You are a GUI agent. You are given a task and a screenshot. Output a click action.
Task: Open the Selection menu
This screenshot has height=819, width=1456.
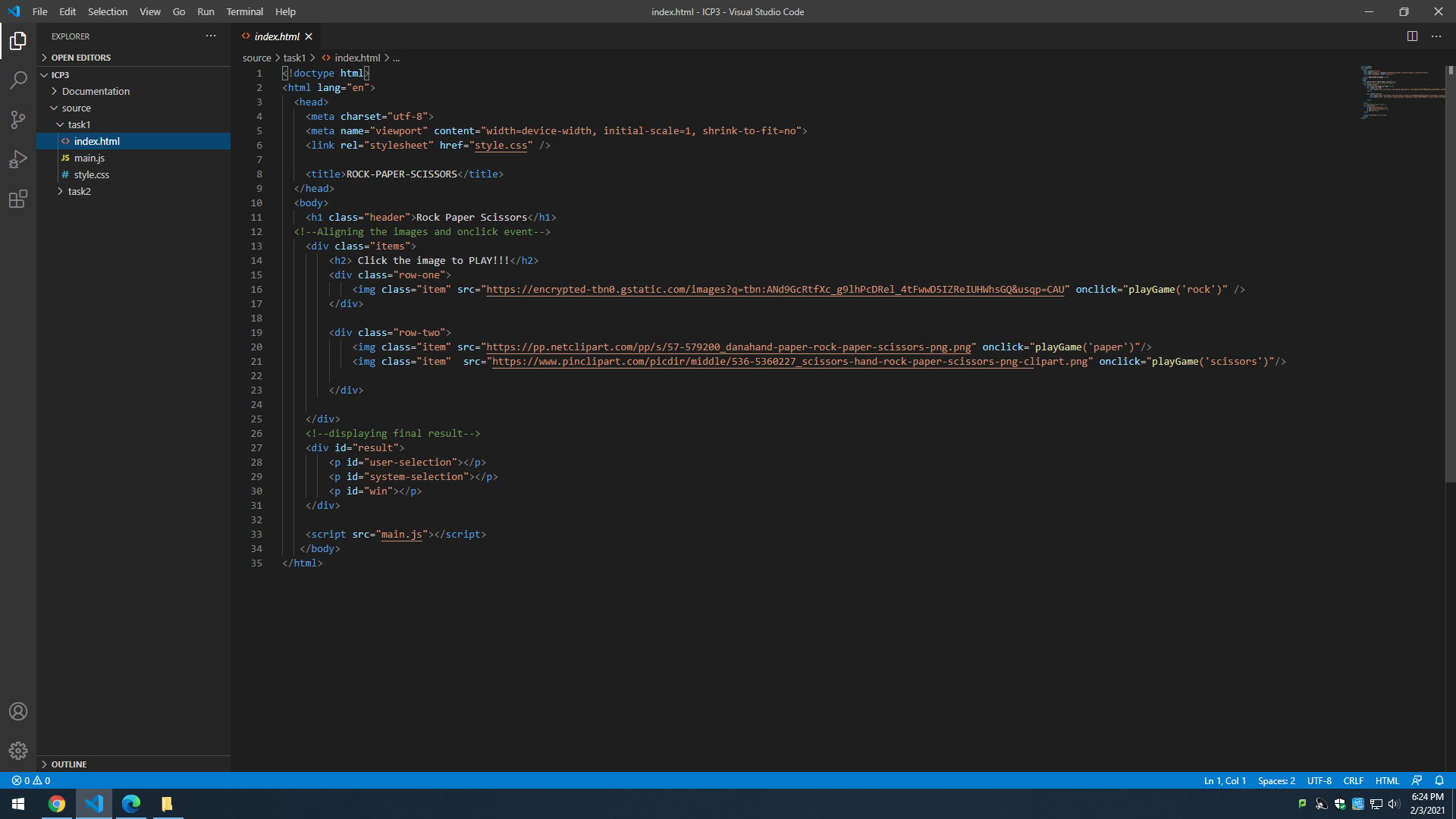click(x=108, y=11)
